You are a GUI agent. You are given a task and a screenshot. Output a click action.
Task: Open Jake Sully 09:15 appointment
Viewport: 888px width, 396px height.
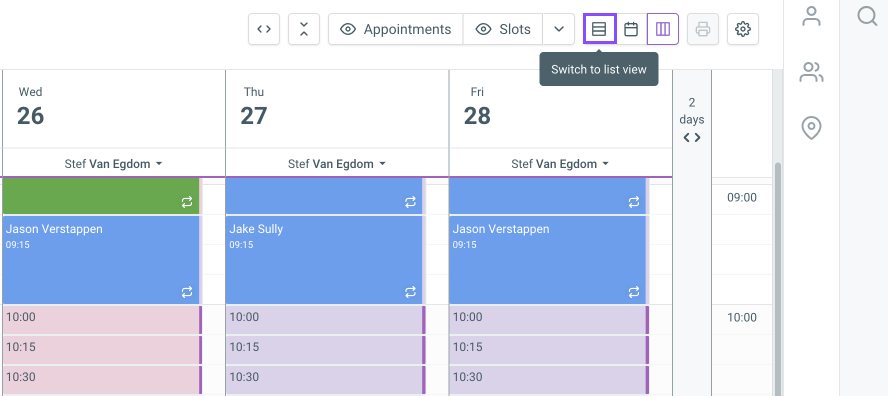[325, 259]
